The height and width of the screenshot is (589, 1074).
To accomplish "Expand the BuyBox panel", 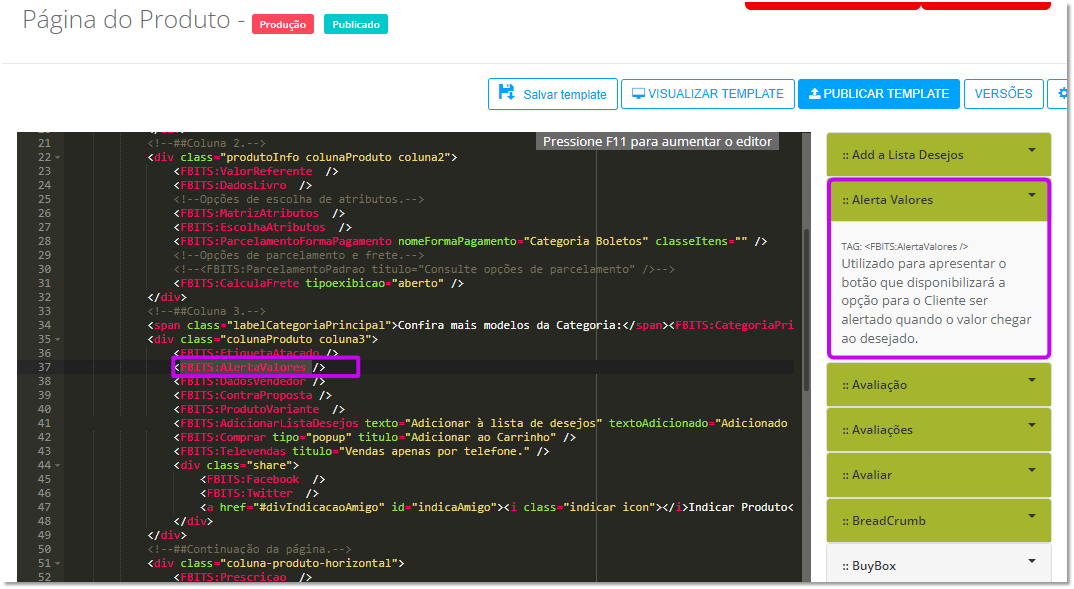I will pos(938,566).
